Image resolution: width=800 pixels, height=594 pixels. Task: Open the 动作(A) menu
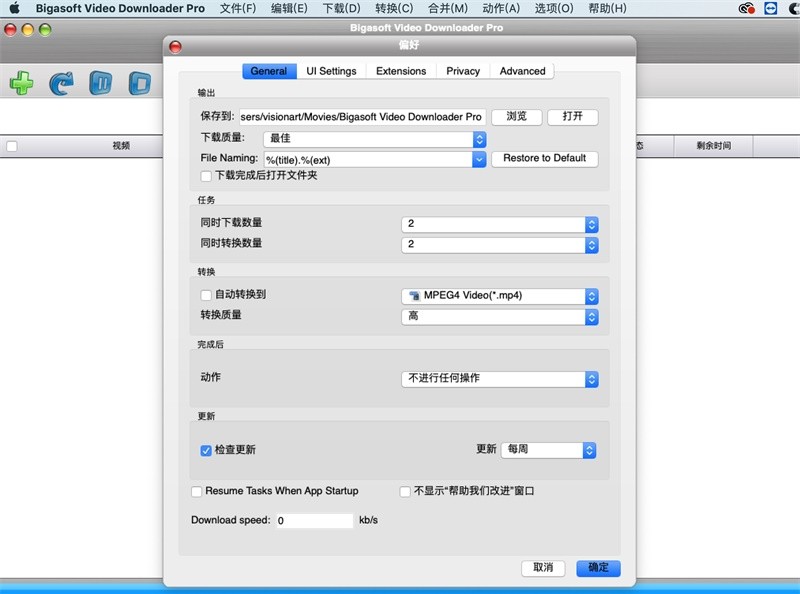[501, 8]
